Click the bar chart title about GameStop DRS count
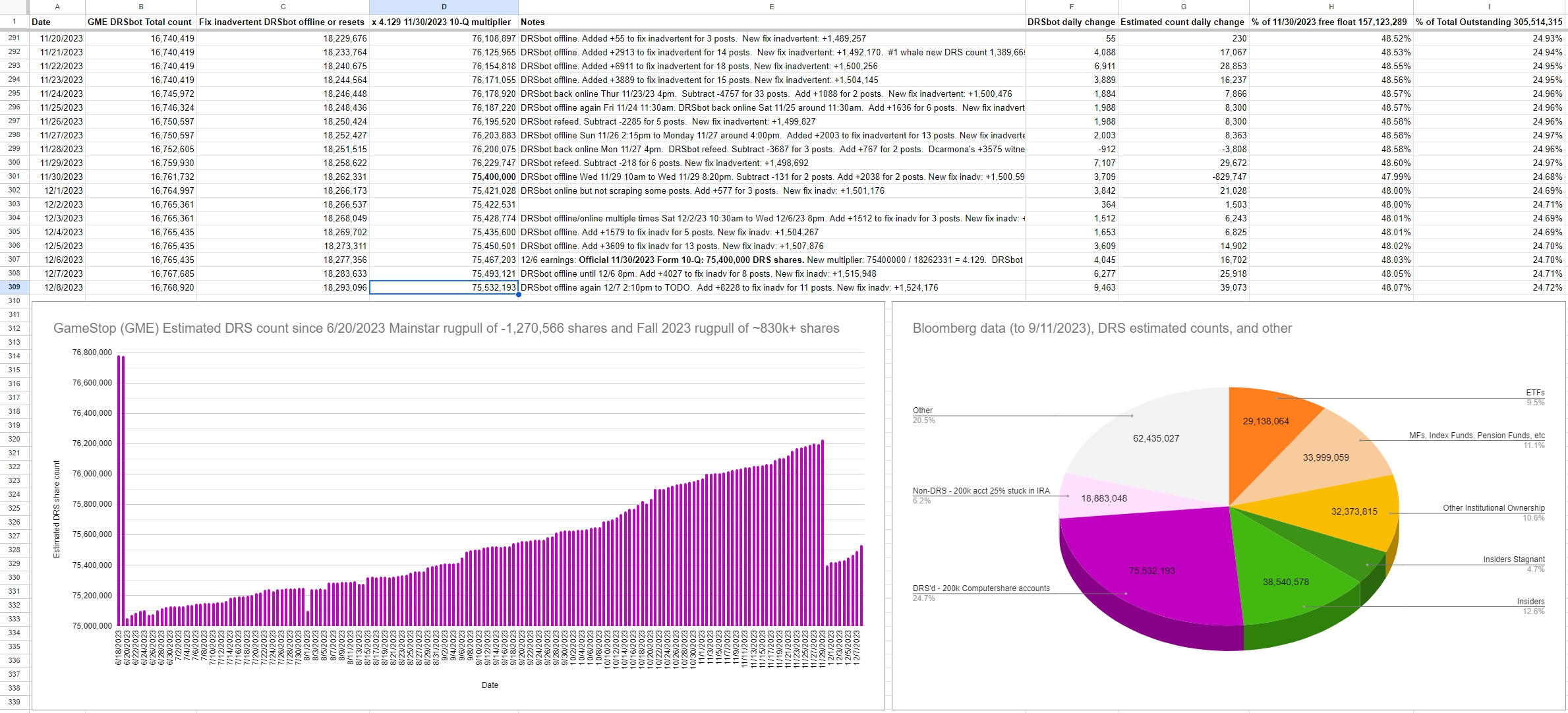Screen dimensions: 1568x713 (x=446, y=328)
